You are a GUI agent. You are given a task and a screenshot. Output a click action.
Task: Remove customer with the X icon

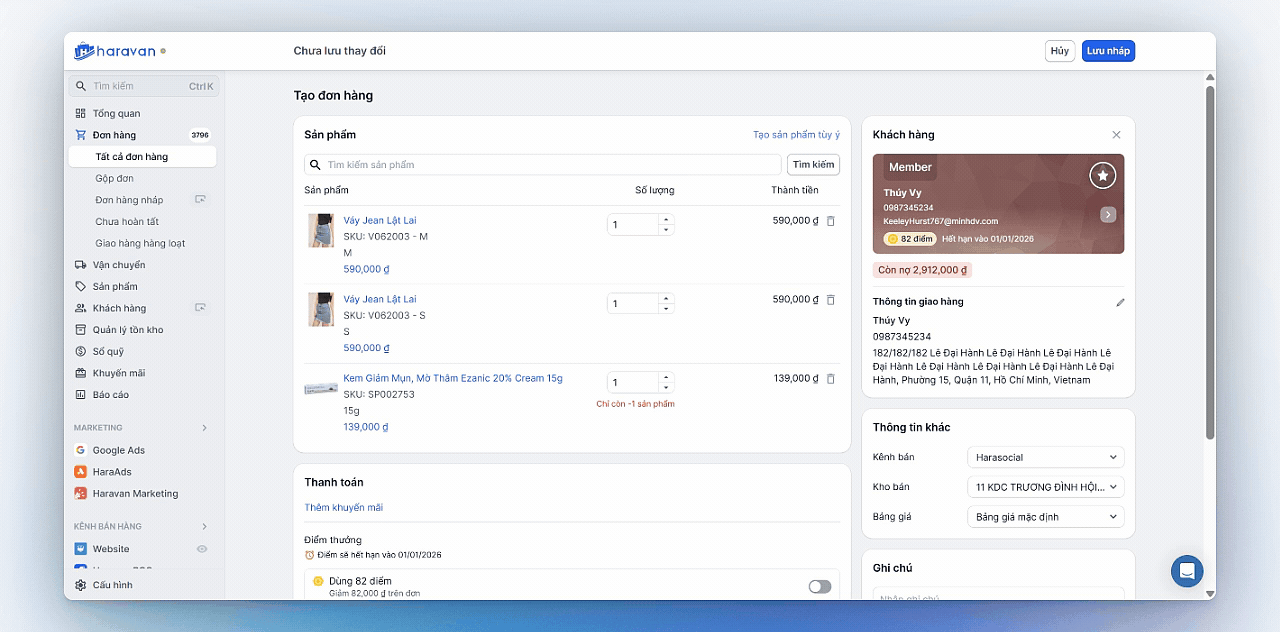click(1116, 135)
